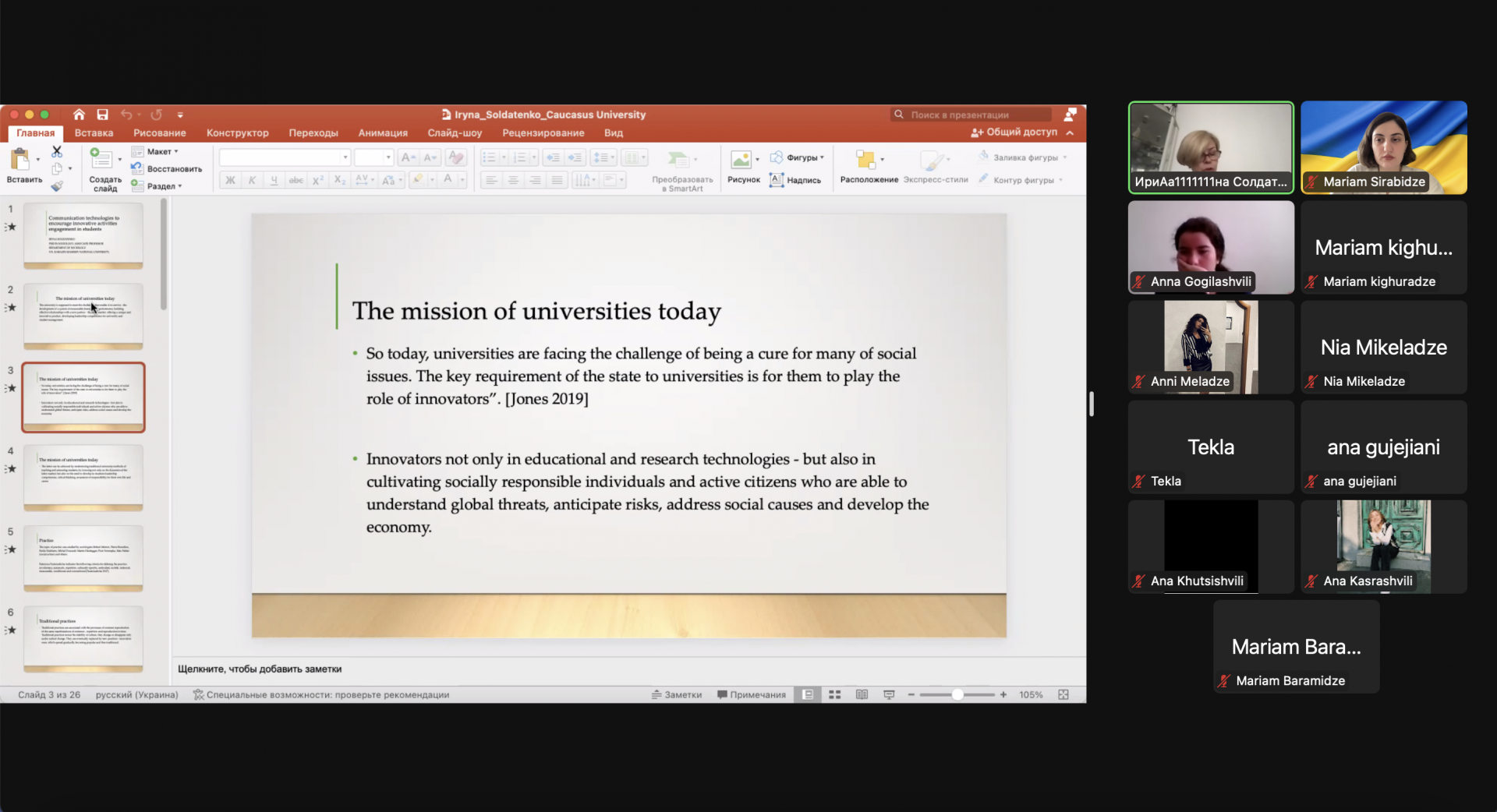The height and width of the screenshot is (812, 1497).
Task: Decrease the list indent level
Action: [553, 157]
